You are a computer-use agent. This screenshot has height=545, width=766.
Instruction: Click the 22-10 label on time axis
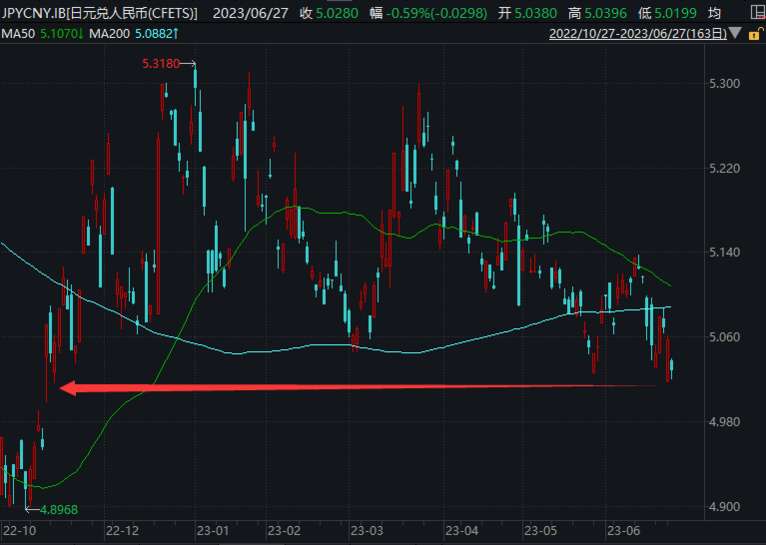pyautogui.click(x=20, y=528)
